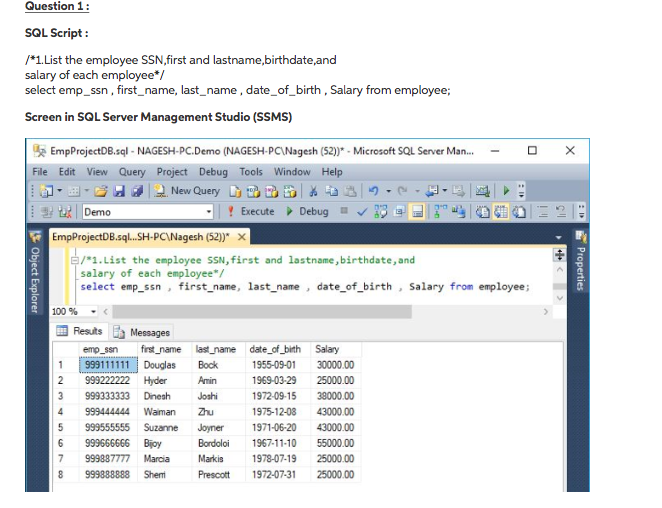Click the Query Options icon
This screenshot has height=508, width=662.
click(x=399, y=212)
